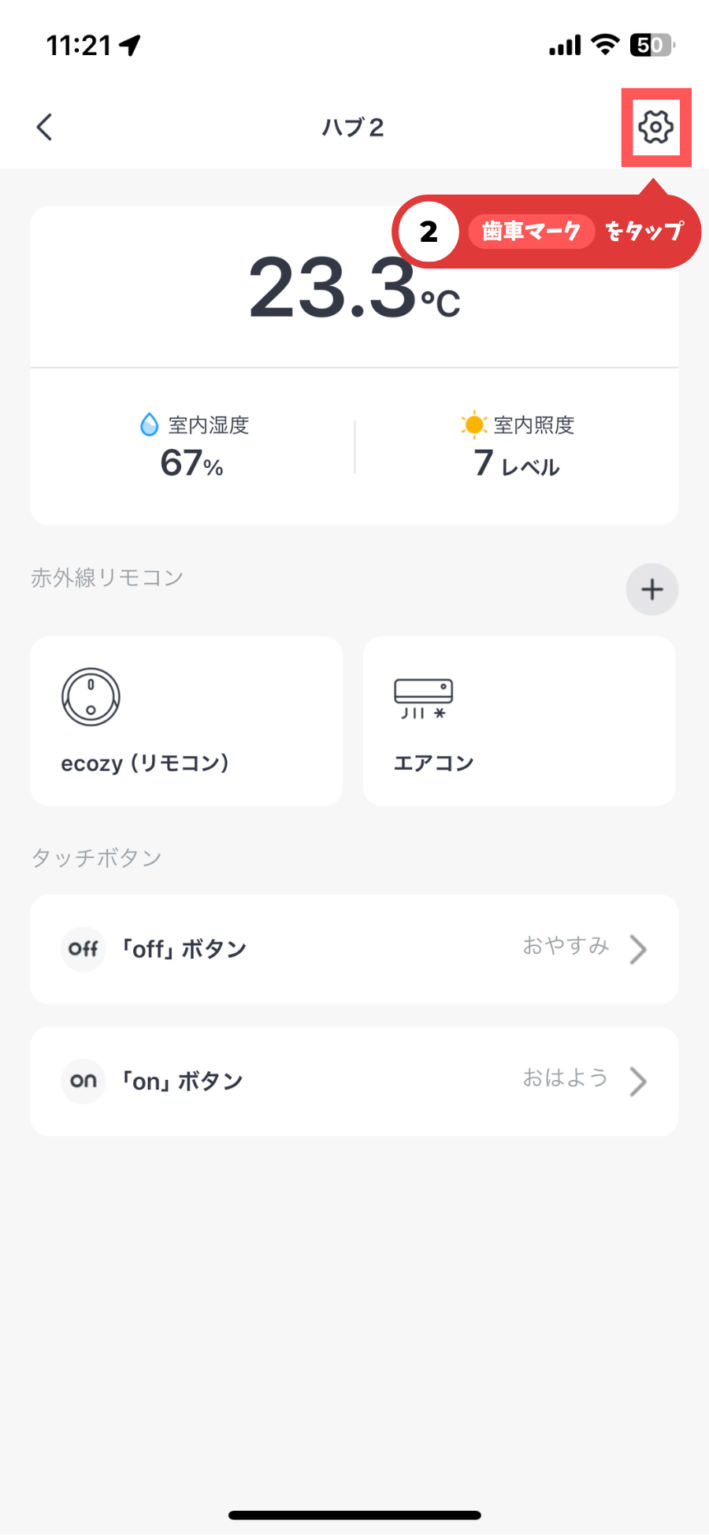Tap the settings gear icon

coord(655,127)
